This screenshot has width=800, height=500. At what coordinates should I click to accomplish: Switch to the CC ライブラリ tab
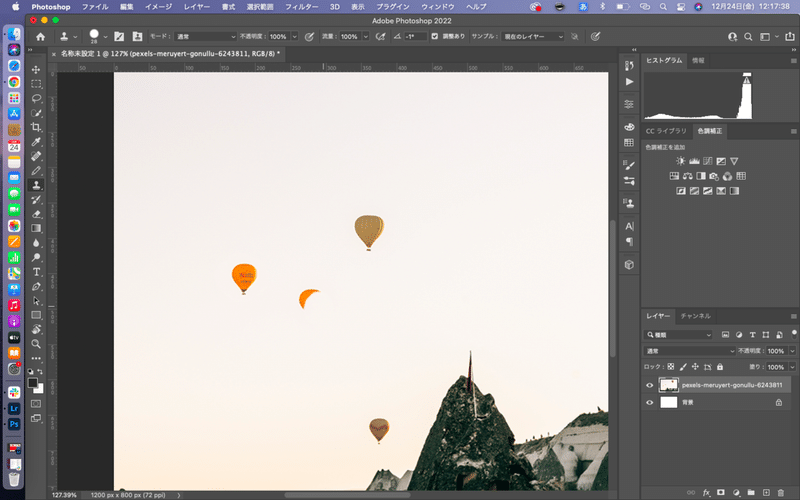click(x=666, y=131)
